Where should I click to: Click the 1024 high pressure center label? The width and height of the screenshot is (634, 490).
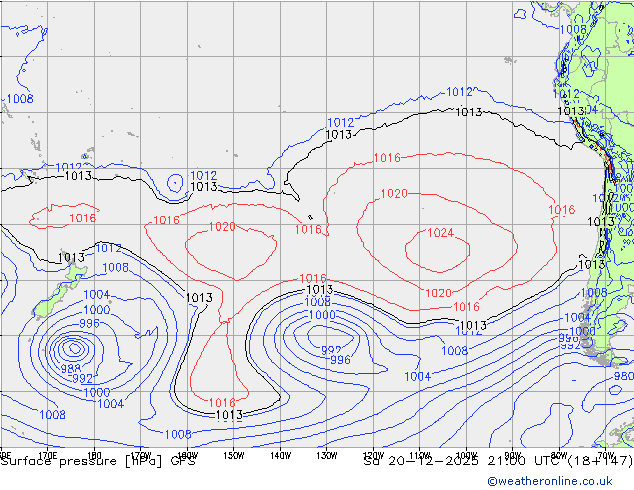coord(441,233)
